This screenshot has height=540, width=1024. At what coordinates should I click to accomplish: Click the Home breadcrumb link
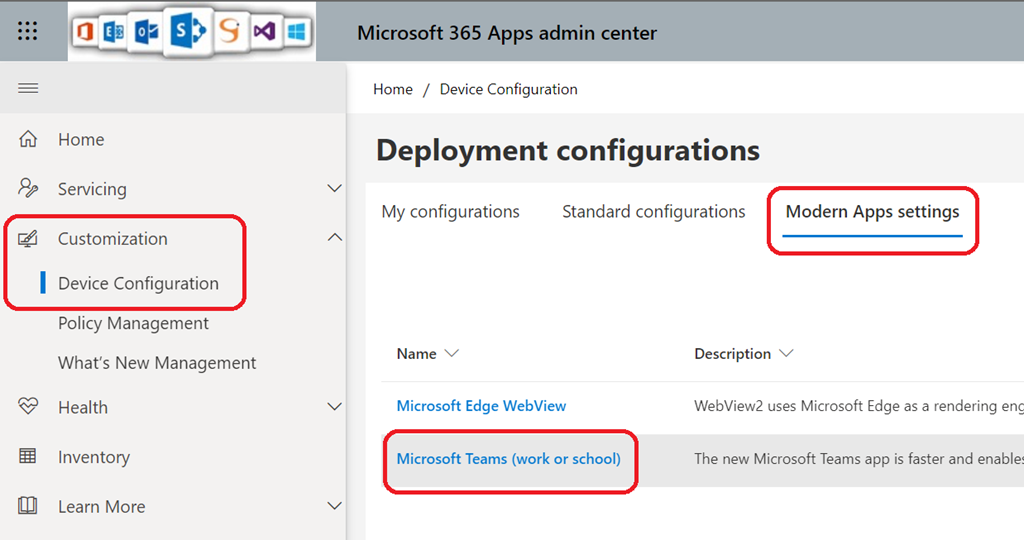click(x=392, y=89)
